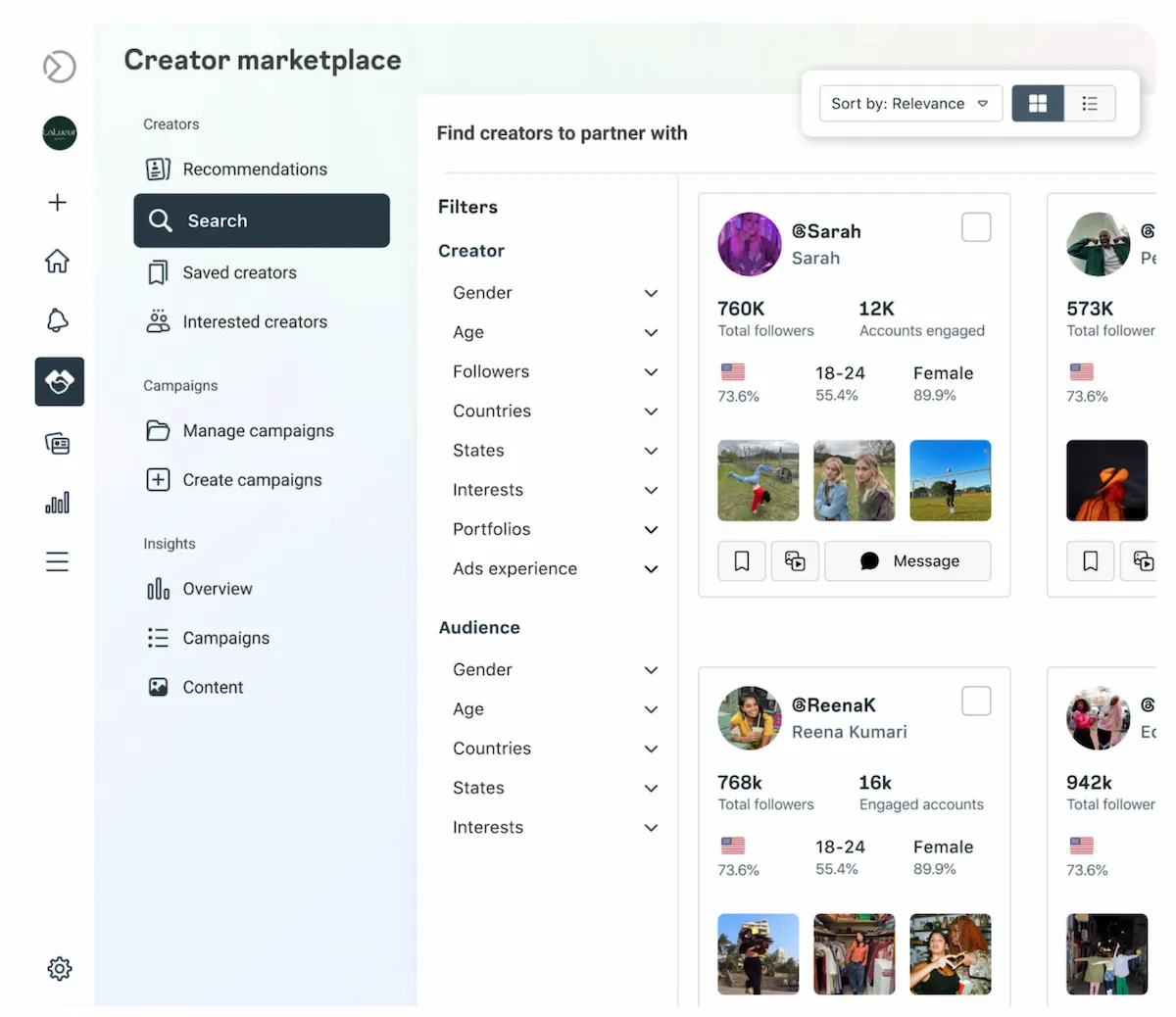Image resolution: width=1176 pixels, height=1017 pixels.
Task: Open Saved creators
Action: click(262, 272)
